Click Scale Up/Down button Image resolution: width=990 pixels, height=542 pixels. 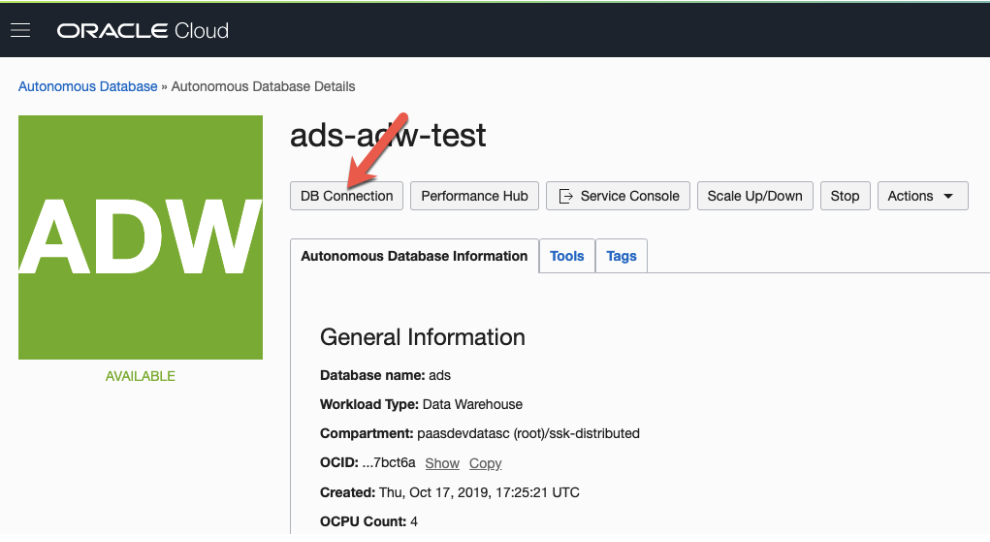(755, 196)
